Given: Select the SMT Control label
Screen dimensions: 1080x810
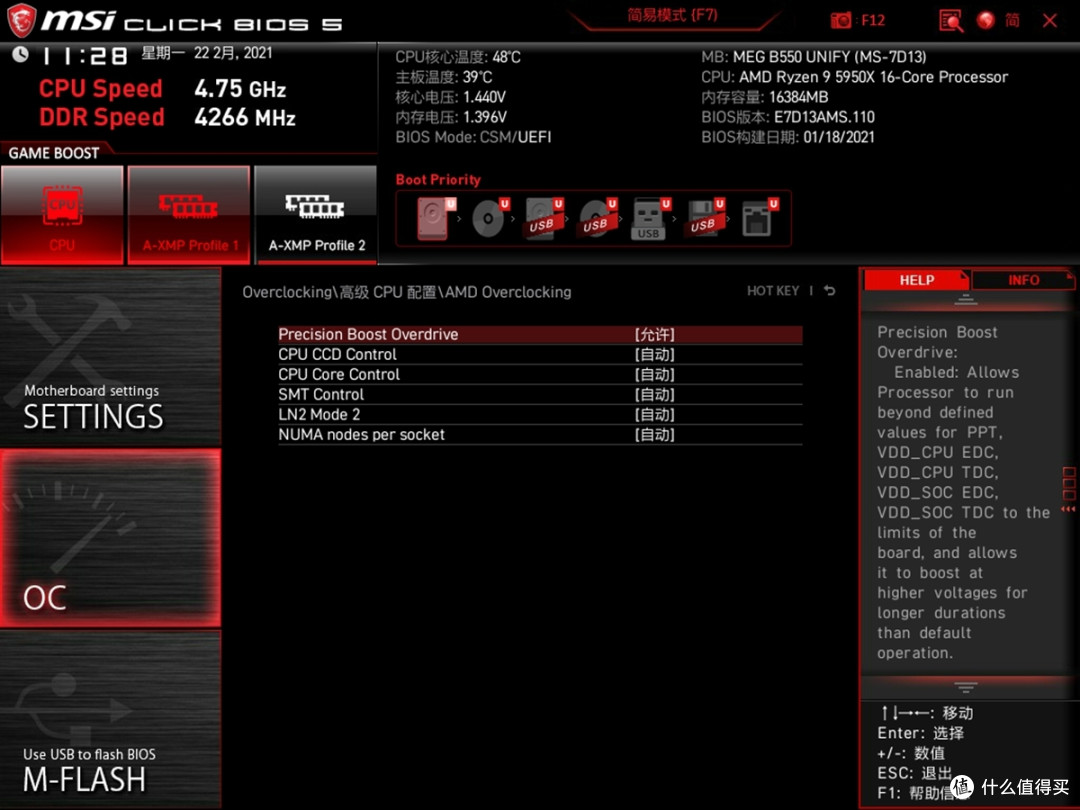Looking at the screenshot, I should tap(321, 395).
